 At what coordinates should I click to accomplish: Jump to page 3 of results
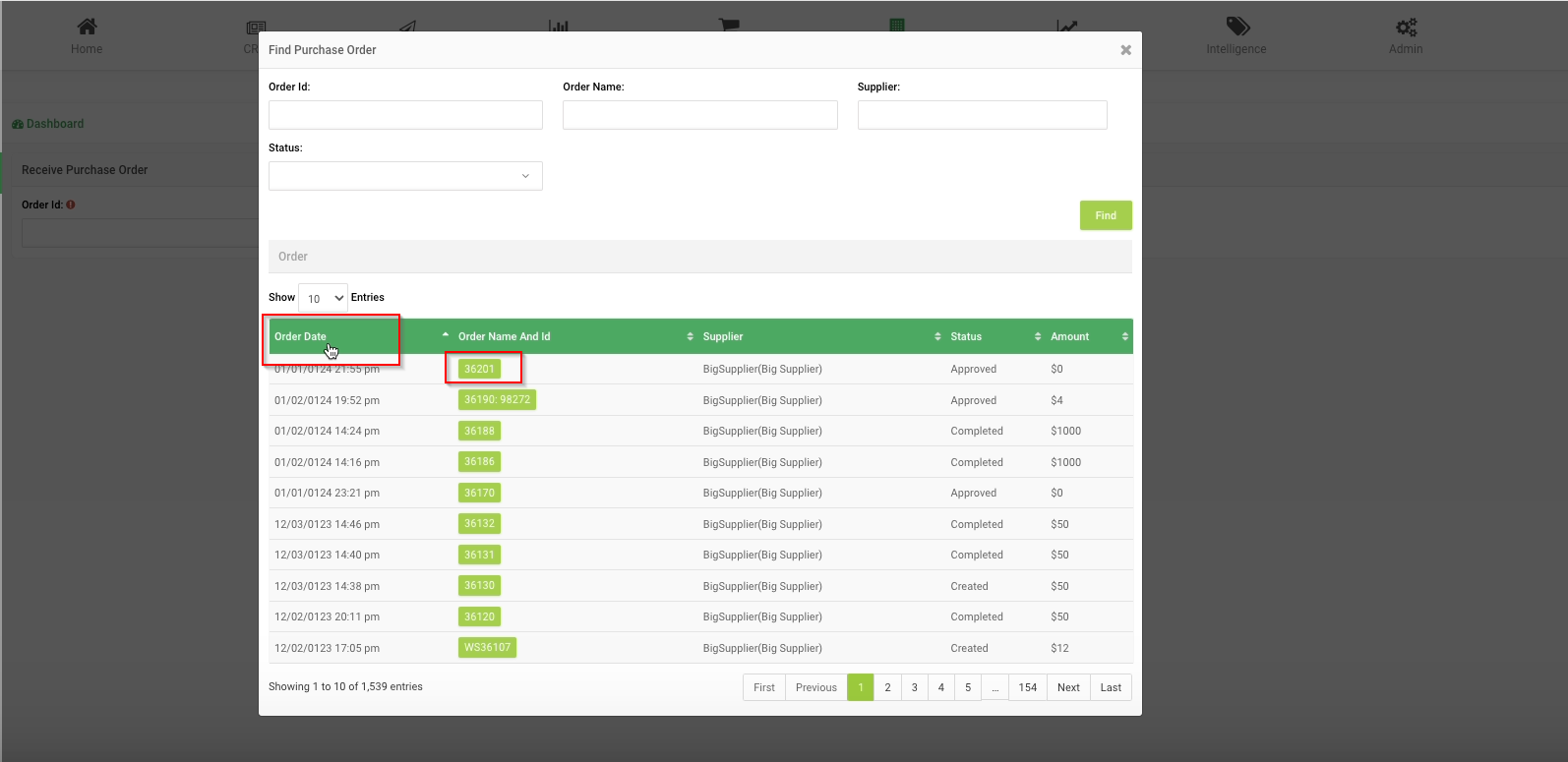(x=914, y=687)
